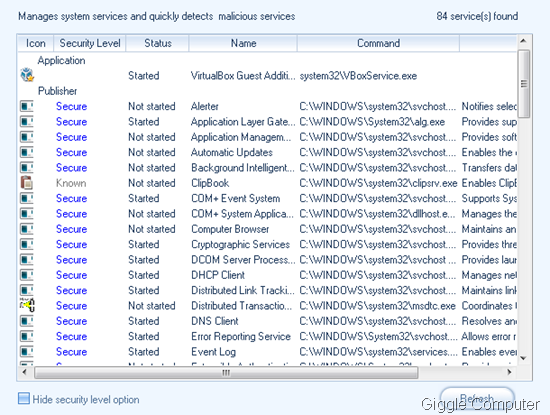This screenshot has width=550, height=415.
Task: Select the Application Layer Gate... service name
Action: (243, 121)
